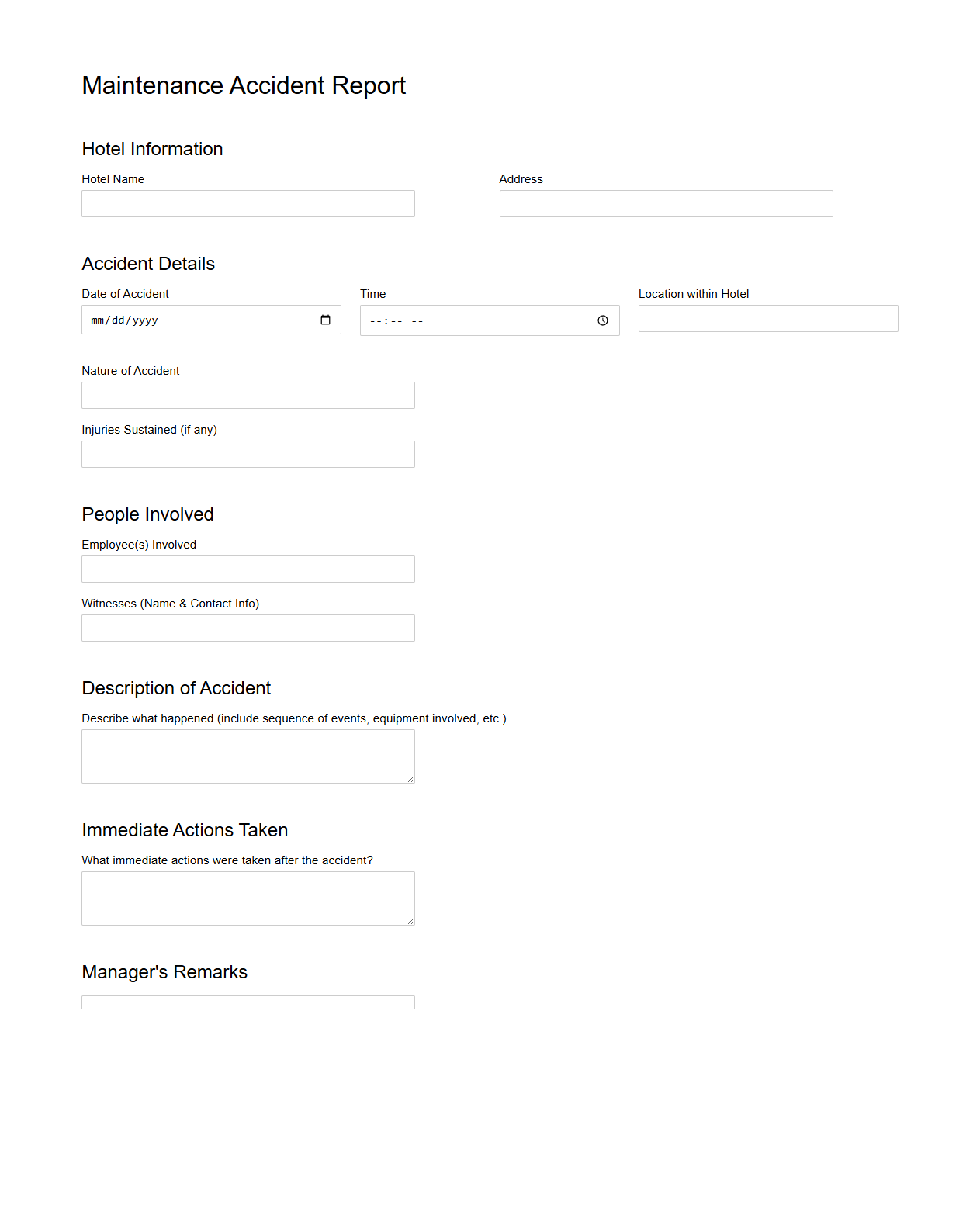This screenshot has width=980, height=1232.
Task: Click the accident description text area
Action: click(248, 755)
